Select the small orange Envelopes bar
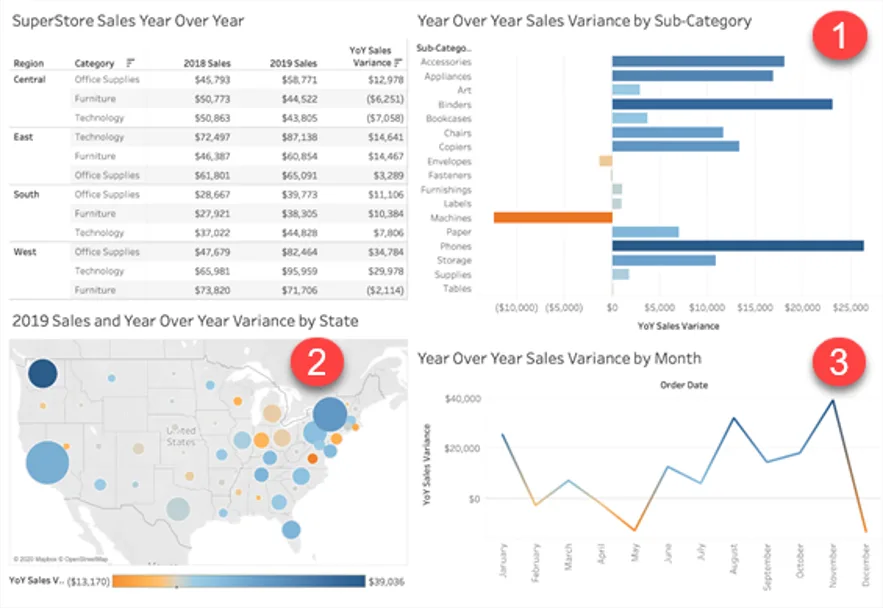Screen dimensions: 883x608 tap(606, 161)
